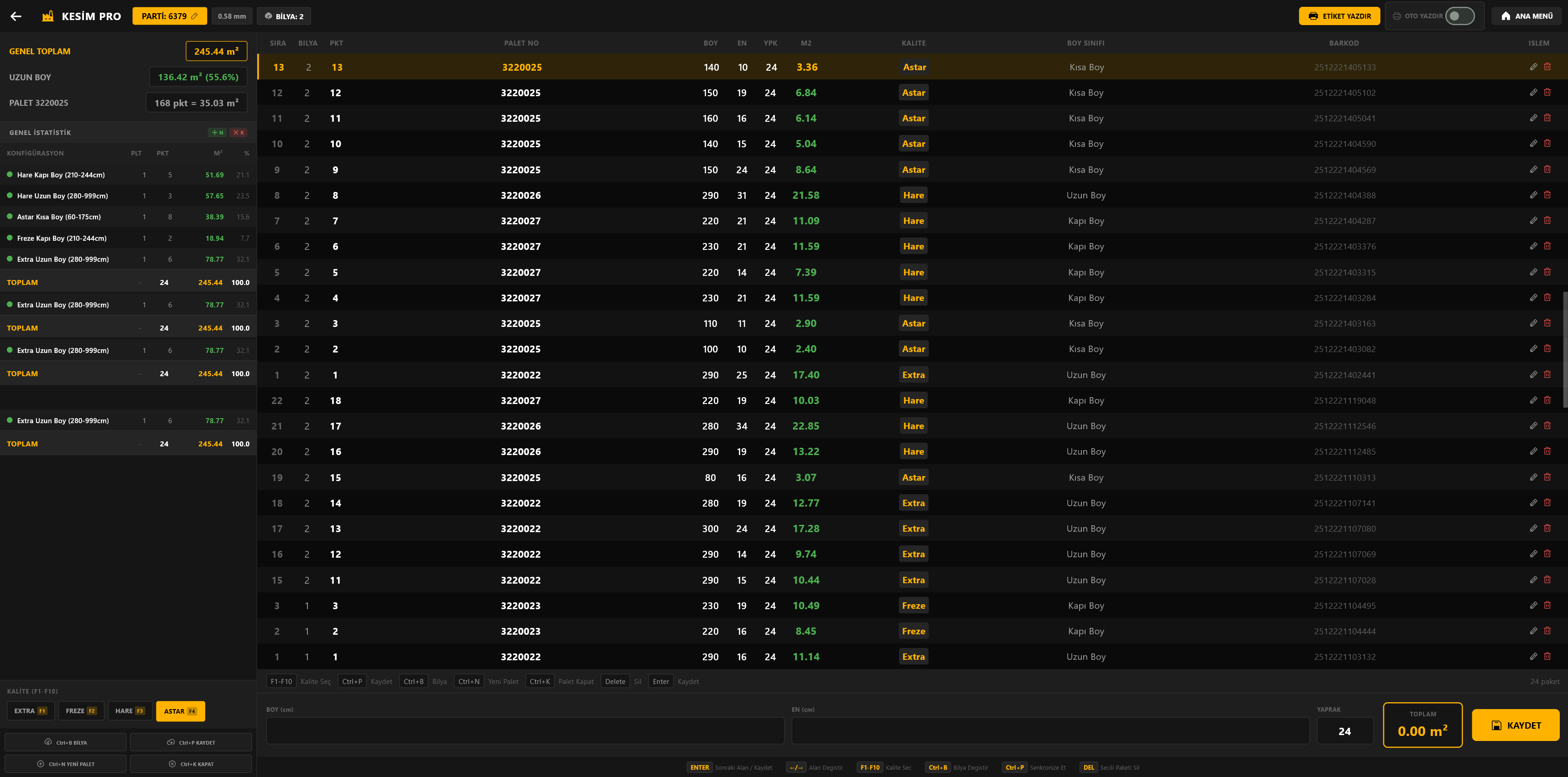Image resolution: width=1568 pixels, height=777 pixels.
Task: Click the green +N icon in Genel İstatistik
Action: 217,133
